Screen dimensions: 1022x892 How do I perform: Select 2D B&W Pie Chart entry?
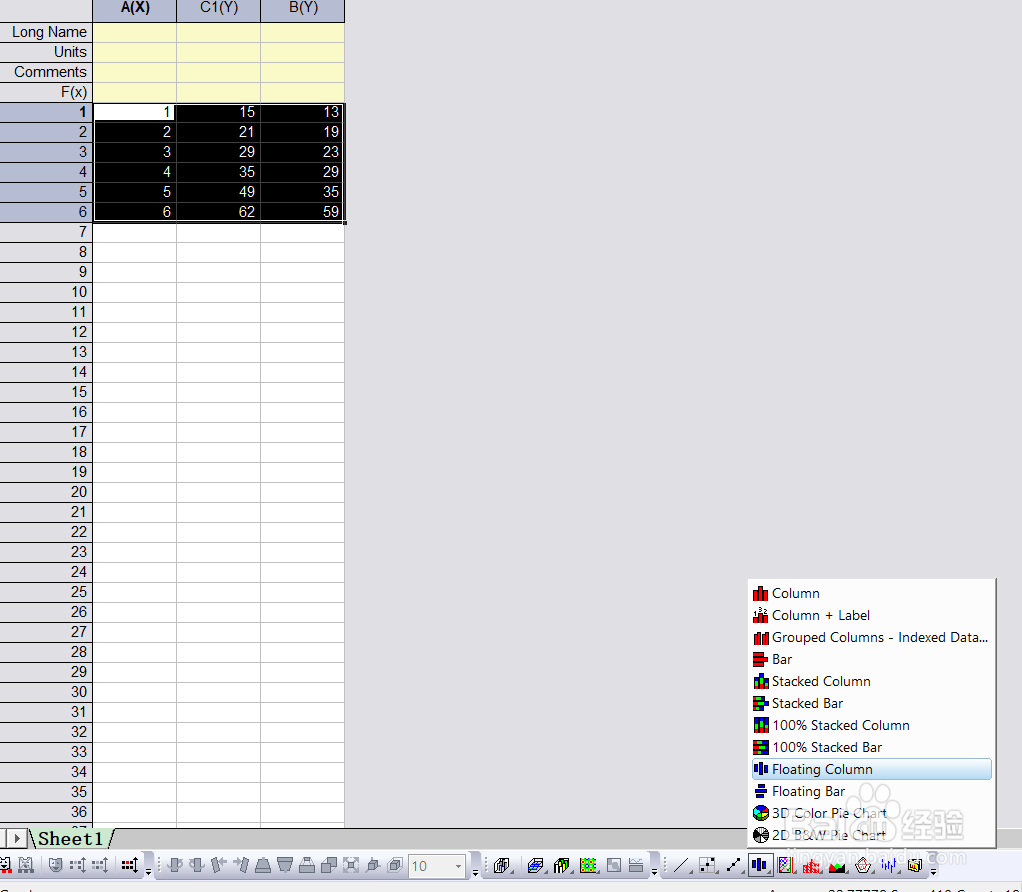tap(871, 835)
